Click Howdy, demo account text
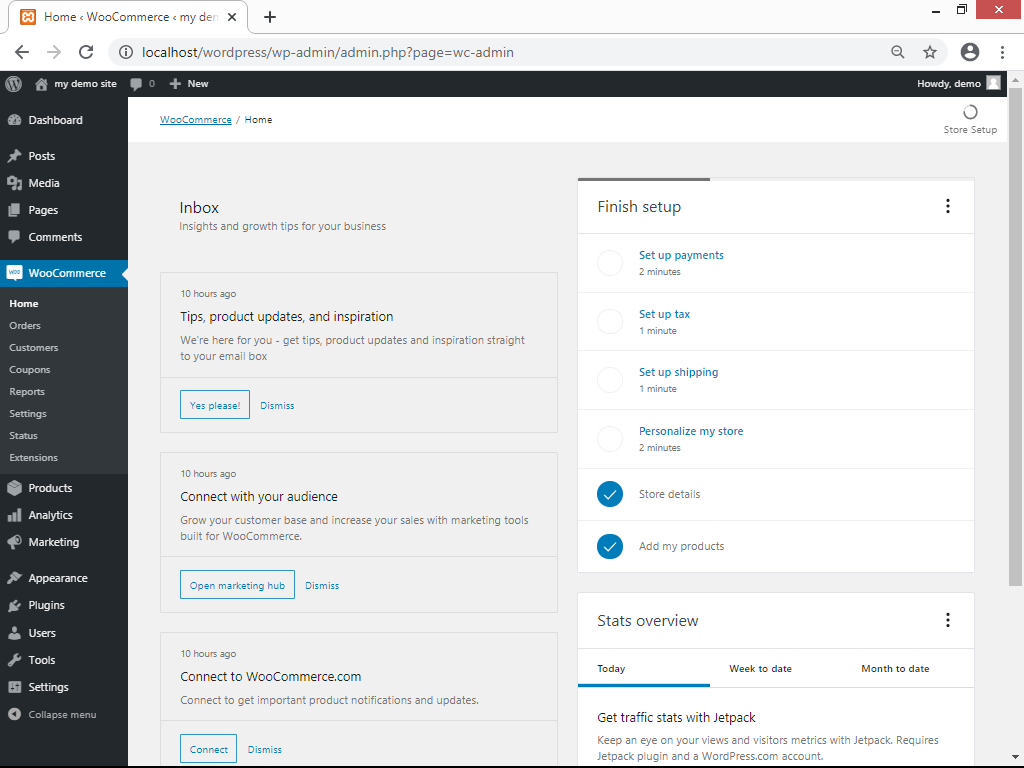The width and height of the screenshot is (1024, 768). tap(948, 84)
